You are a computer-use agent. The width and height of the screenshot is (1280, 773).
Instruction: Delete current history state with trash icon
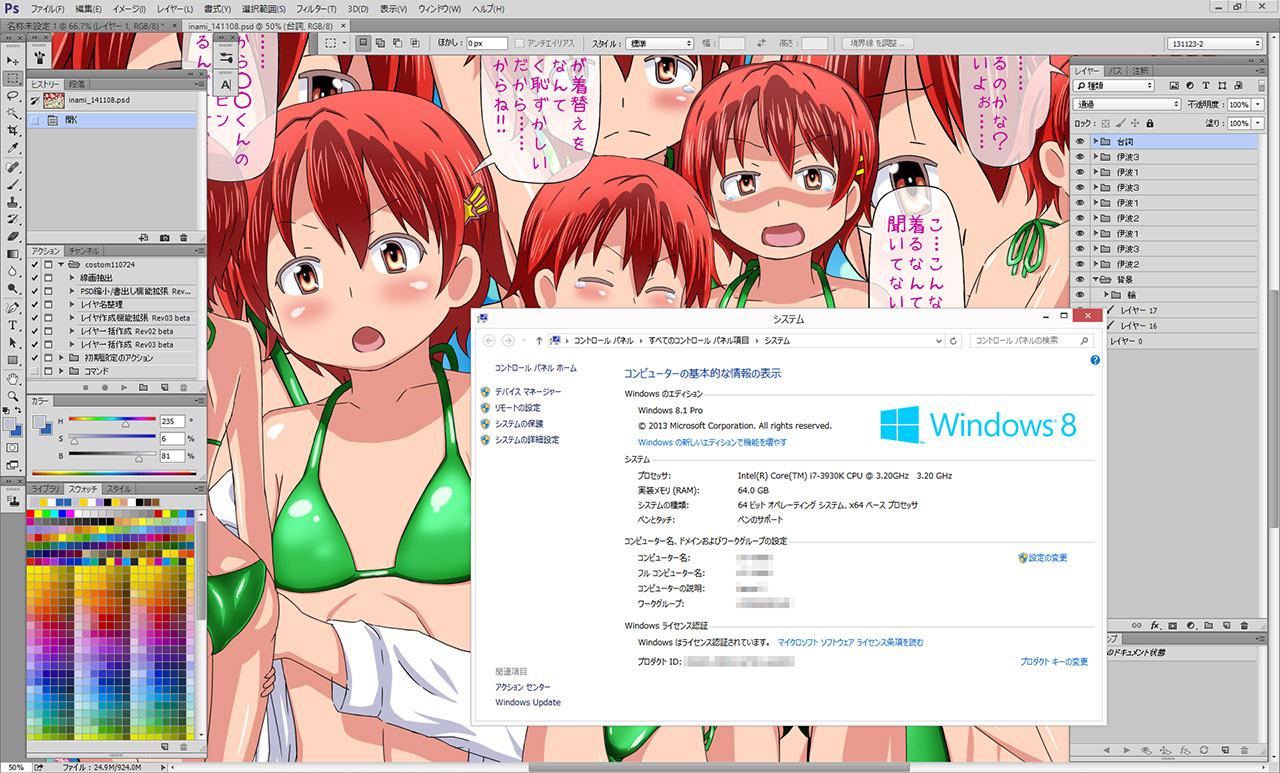(x=184, y=237)
